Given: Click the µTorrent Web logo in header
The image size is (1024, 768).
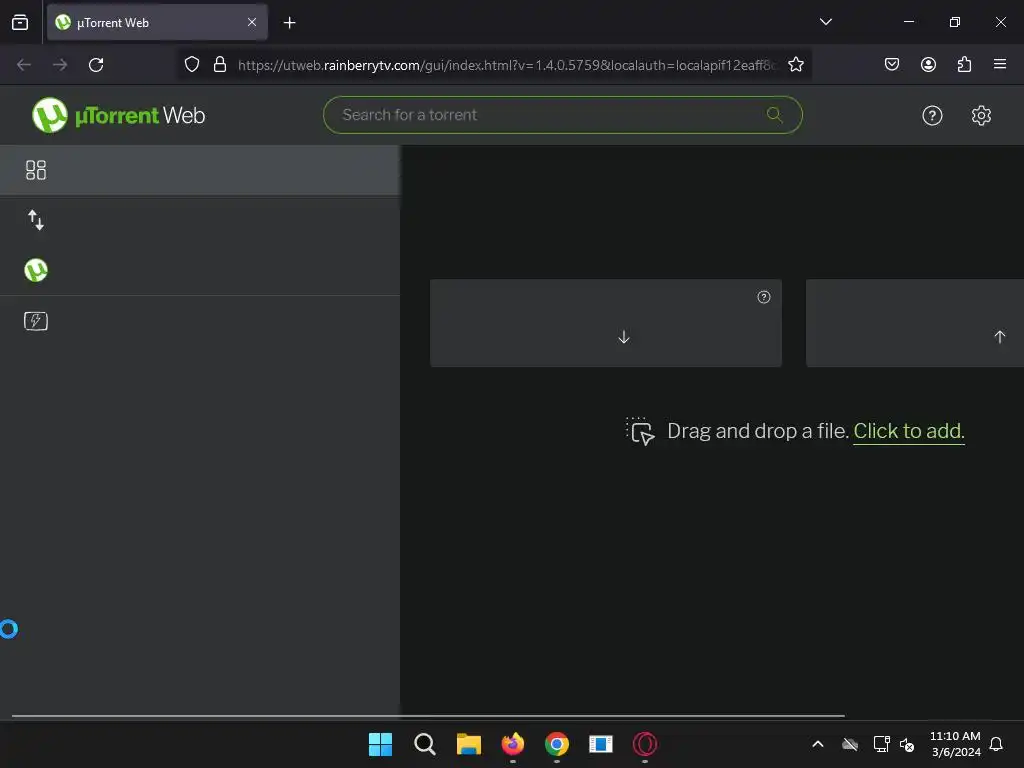Looking at the screenshot, I should pyautogui.click(x=118, y=115).
